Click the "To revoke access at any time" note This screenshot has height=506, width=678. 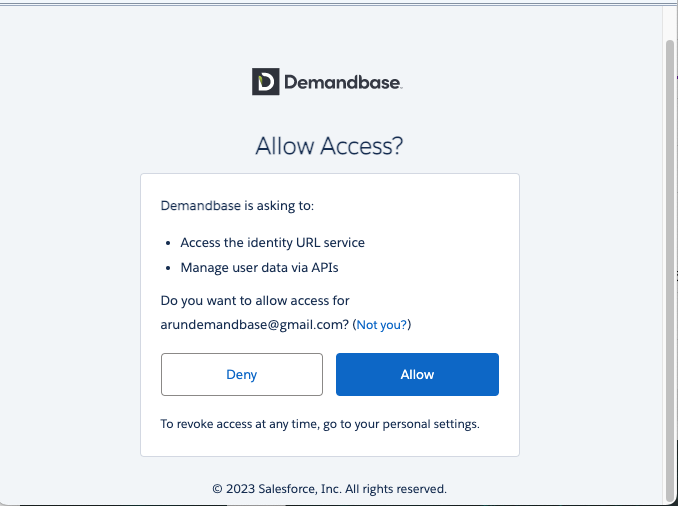coord(320,424)
